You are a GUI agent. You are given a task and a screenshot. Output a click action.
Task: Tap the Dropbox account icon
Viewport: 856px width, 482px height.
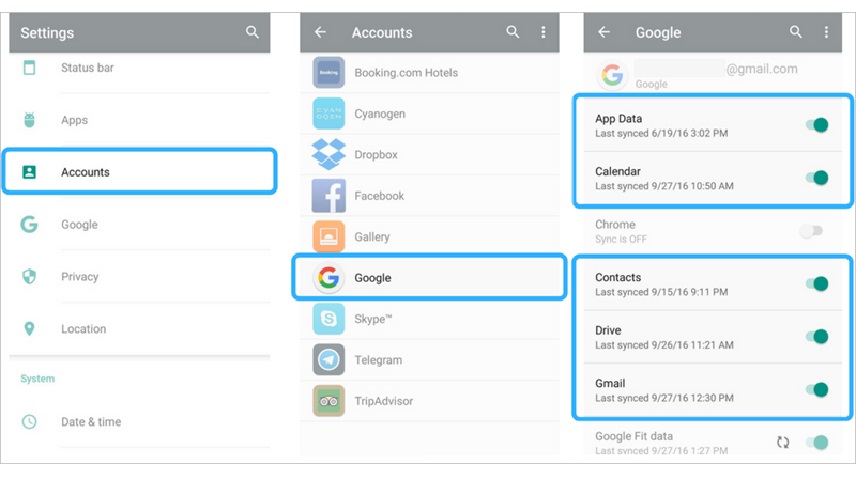pyautogui.click(x=329, y=154)
